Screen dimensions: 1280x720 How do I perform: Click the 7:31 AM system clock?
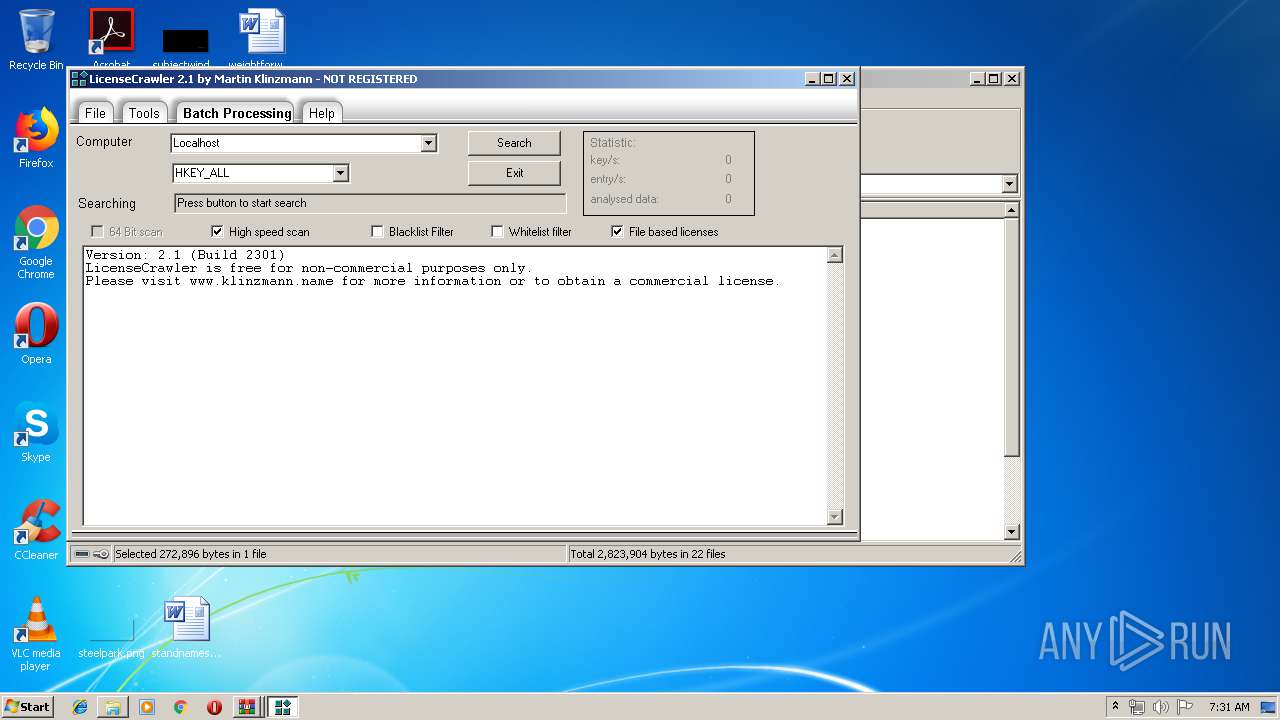(x=1229, y=707)
